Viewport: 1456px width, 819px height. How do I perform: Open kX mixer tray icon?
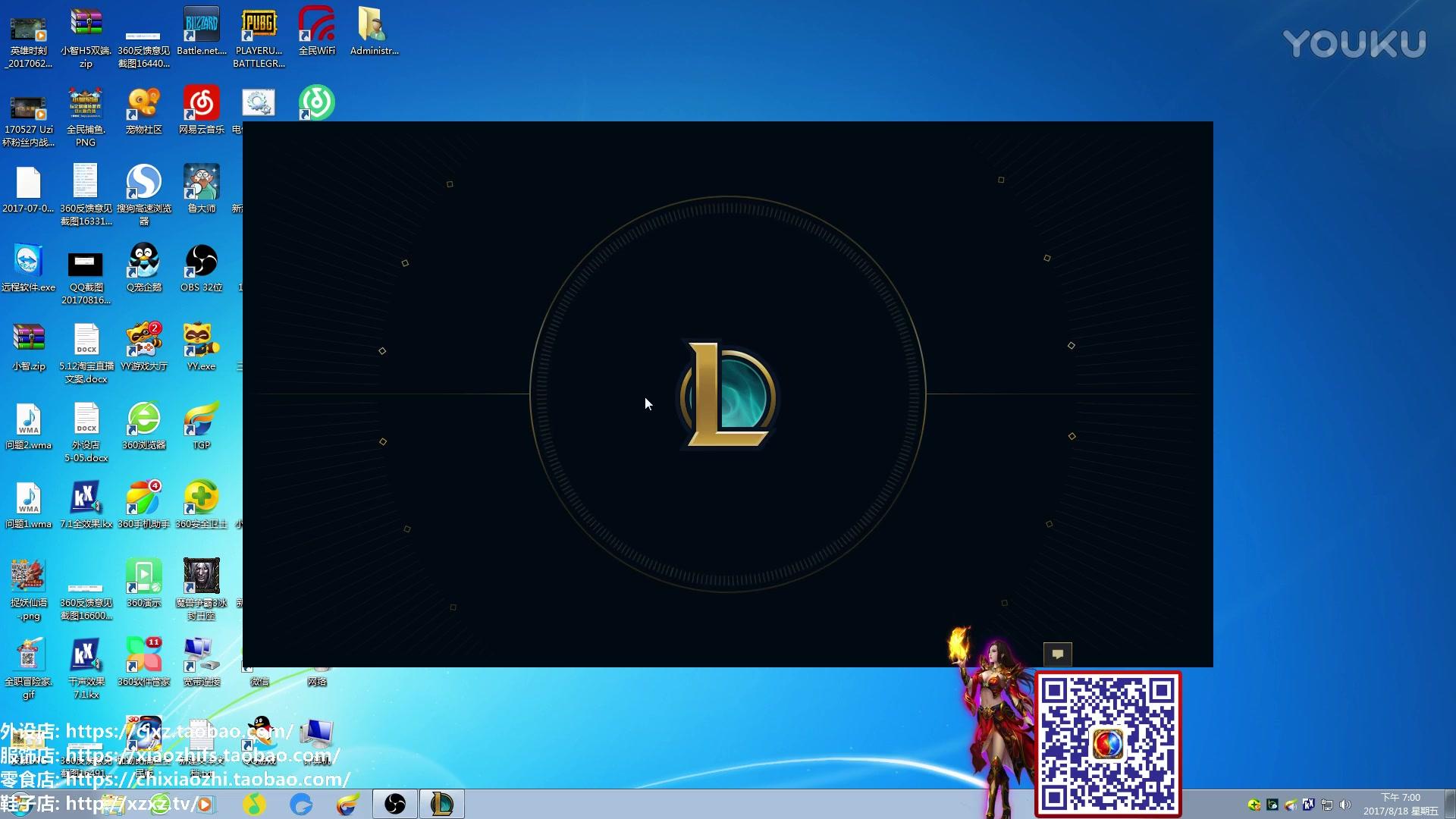1308,805
